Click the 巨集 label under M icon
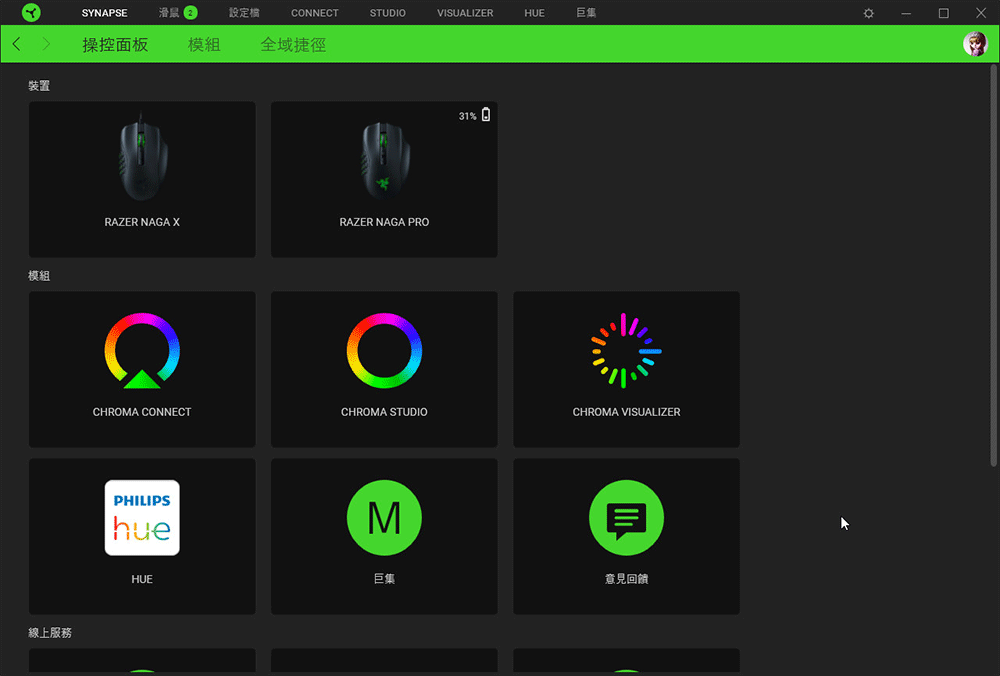1000x676 pixels. 385,579
